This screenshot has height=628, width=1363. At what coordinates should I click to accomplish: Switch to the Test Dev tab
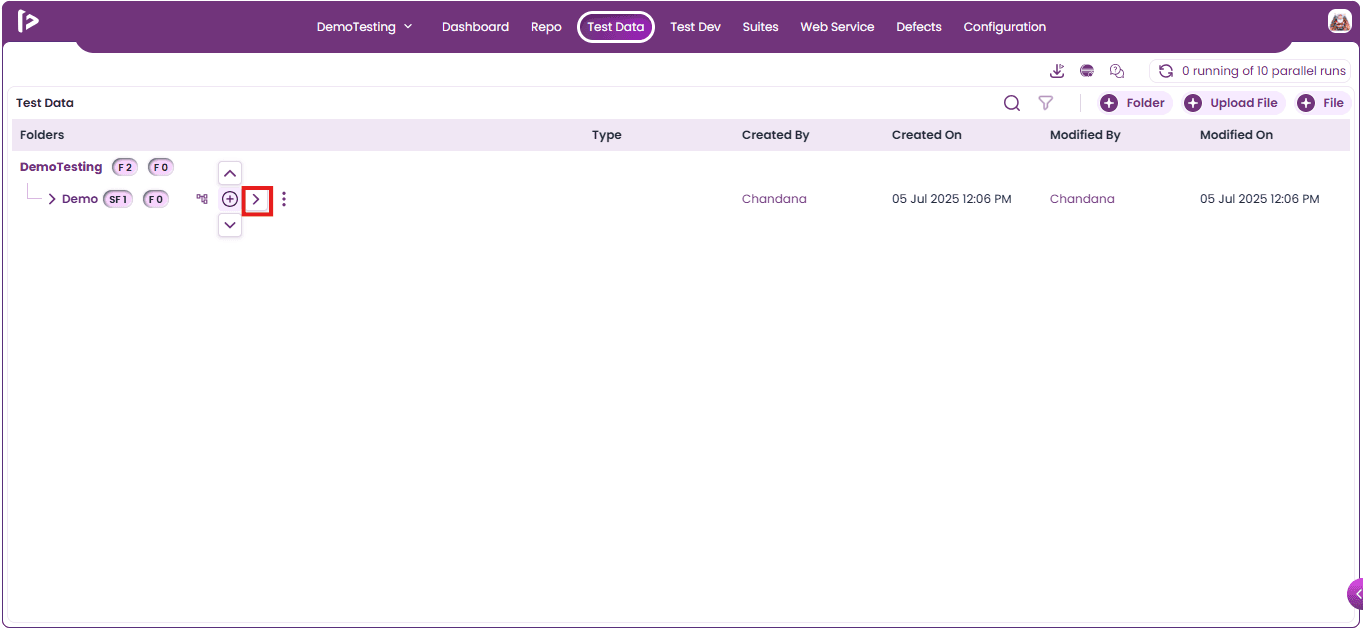point(695,27)
